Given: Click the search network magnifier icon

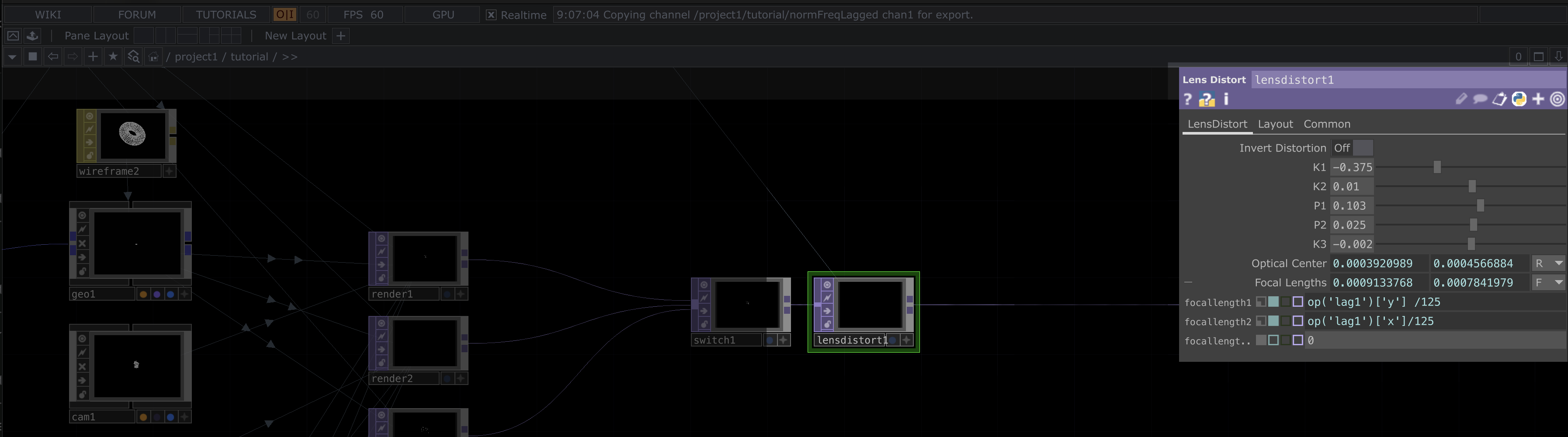Looking at the screenshot, I should (x=133, y=57).
